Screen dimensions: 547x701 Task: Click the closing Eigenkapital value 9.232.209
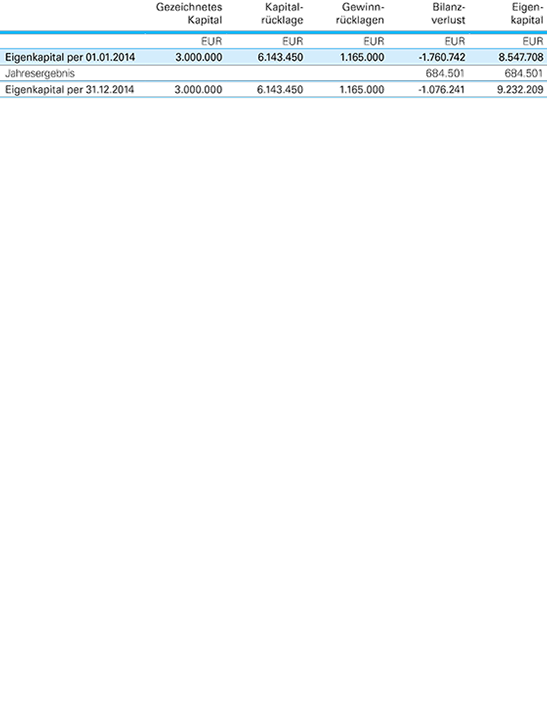(x=520, y=89)
